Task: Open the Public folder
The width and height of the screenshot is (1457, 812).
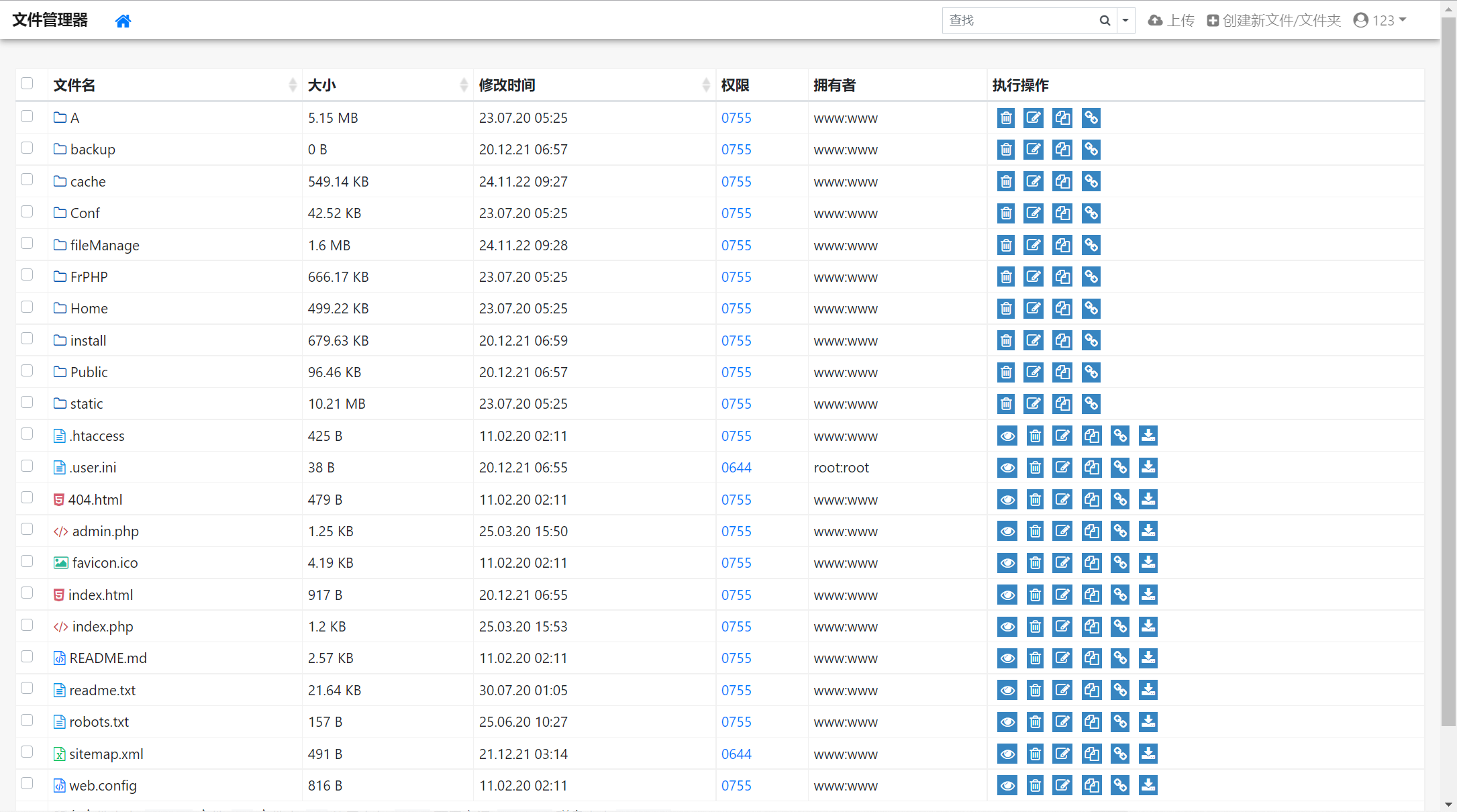Action: pos(81,372)
